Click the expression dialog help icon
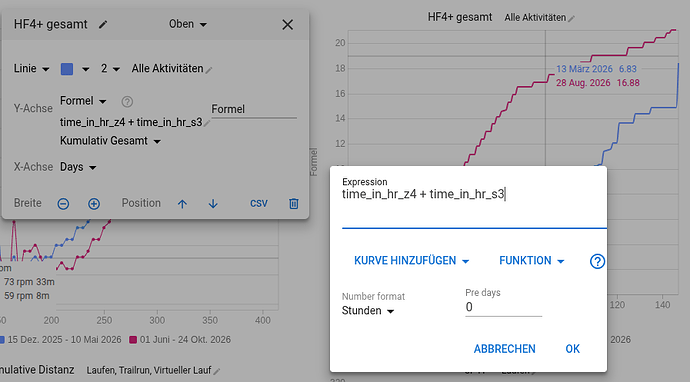The height and width of the screenshot is (382, 690). click(597, 261)
